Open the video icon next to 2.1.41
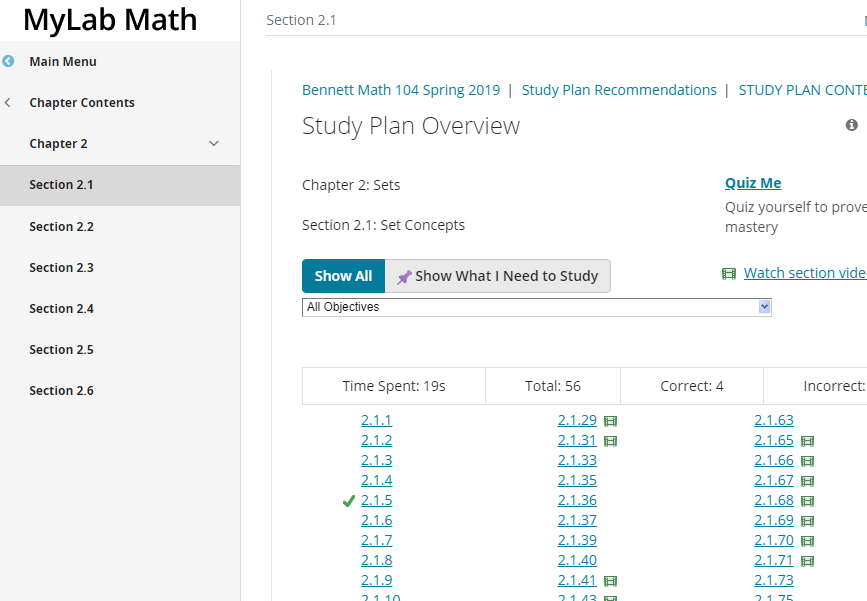The height and width of the screenshot is (601, 867). pos(610,581)
